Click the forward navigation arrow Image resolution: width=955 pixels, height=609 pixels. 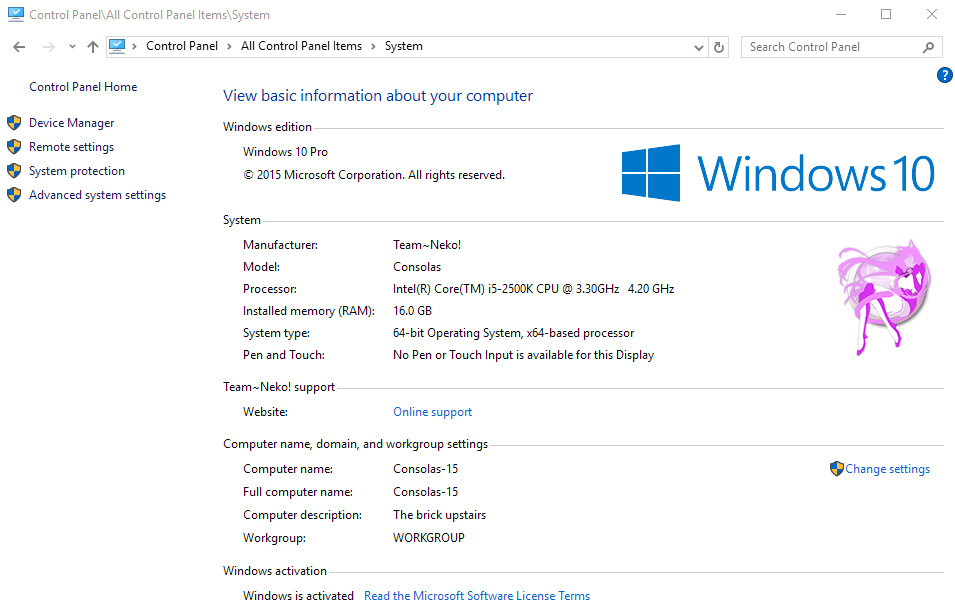tap(49, 47)
